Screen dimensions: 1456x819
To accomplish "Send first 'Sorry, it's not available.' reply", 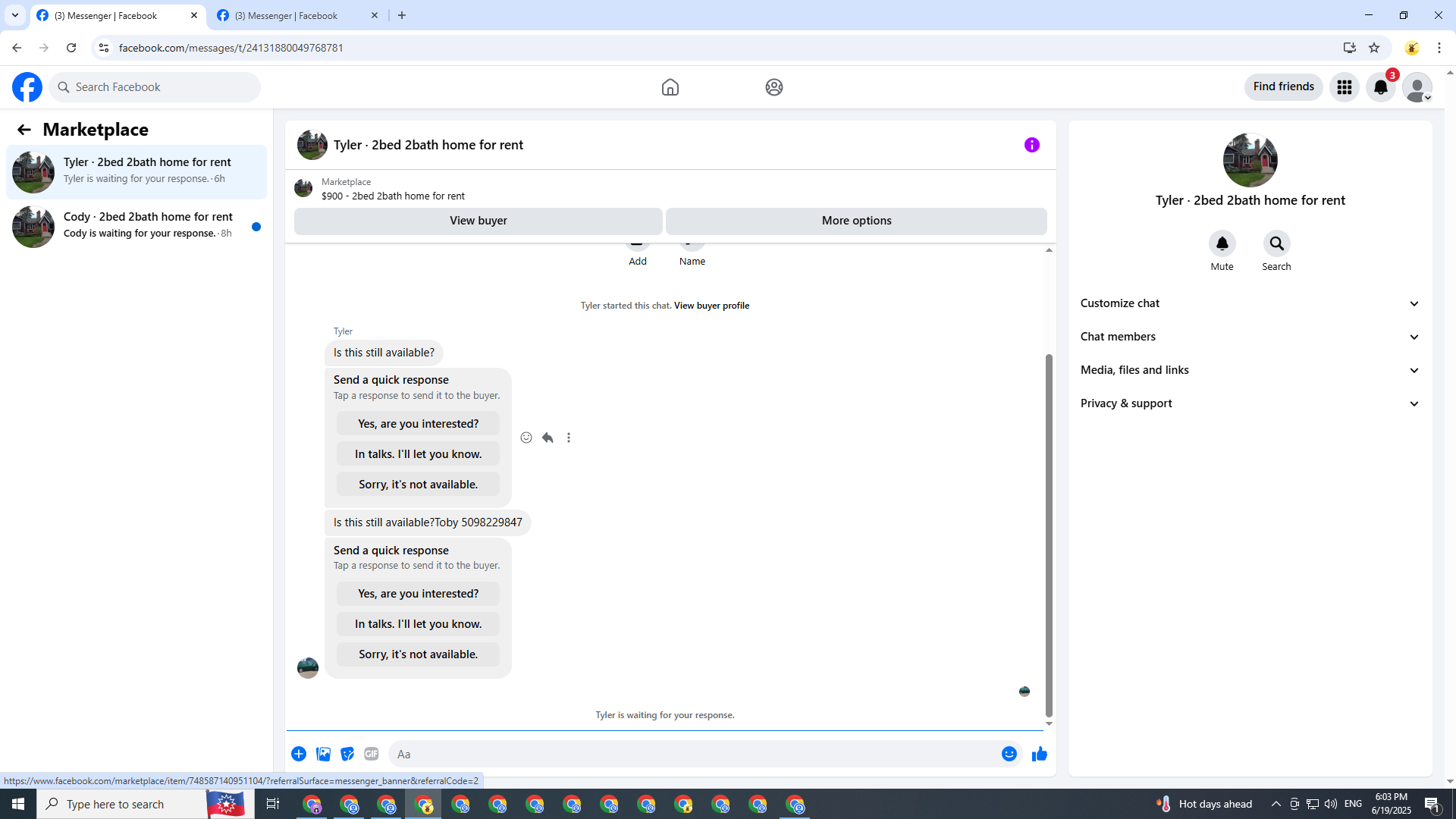I will [x=418, y=485].
